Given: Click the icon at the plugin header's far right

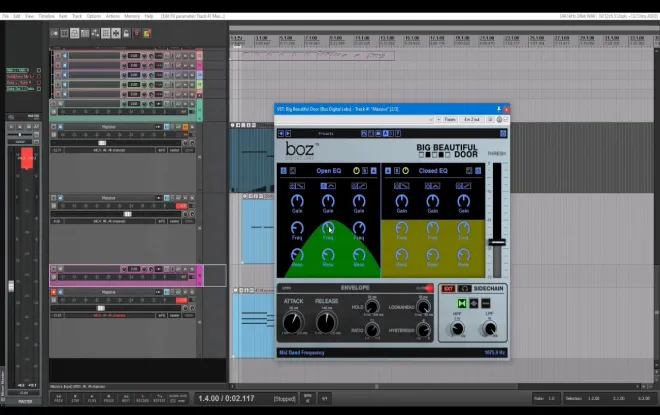Looking at the screenshot, I should coord(503,133).
